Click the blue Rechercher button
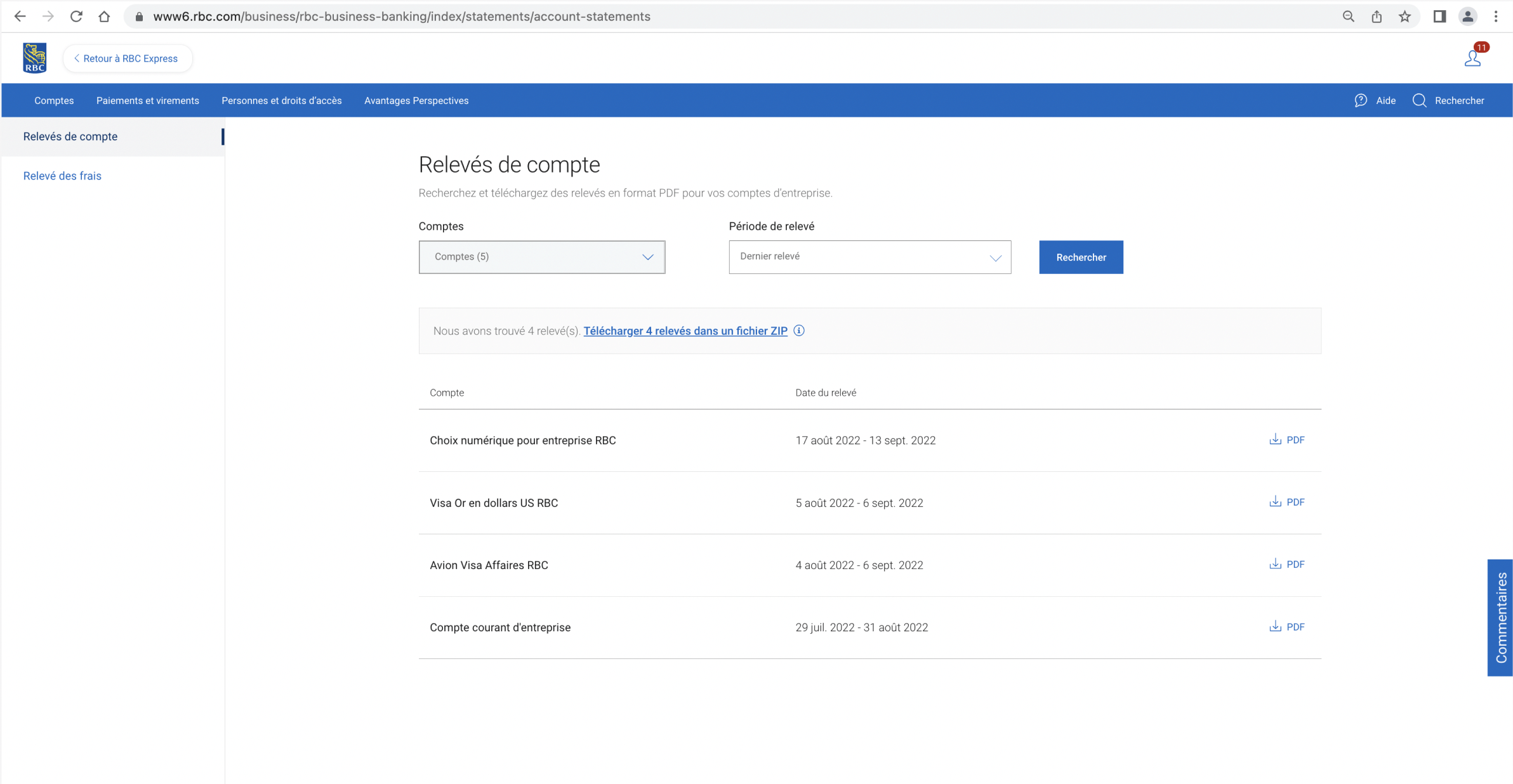 [1081, 257]
